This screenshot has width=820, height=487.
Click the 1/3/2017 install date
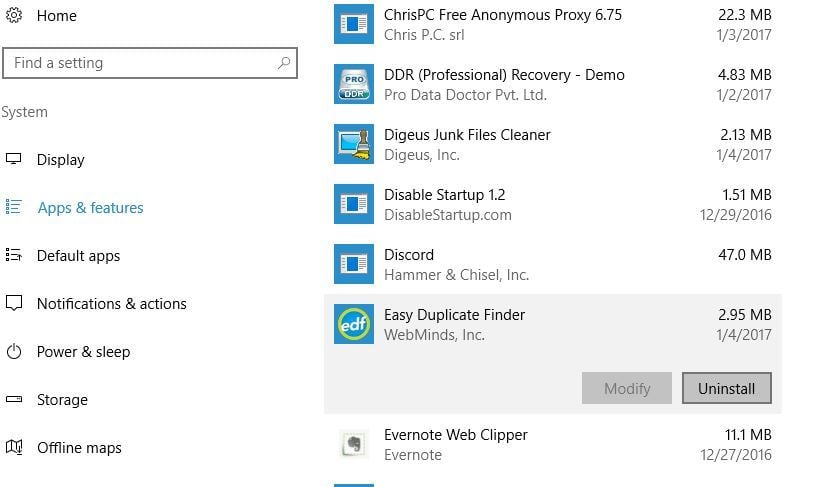[x=744, y=35]
